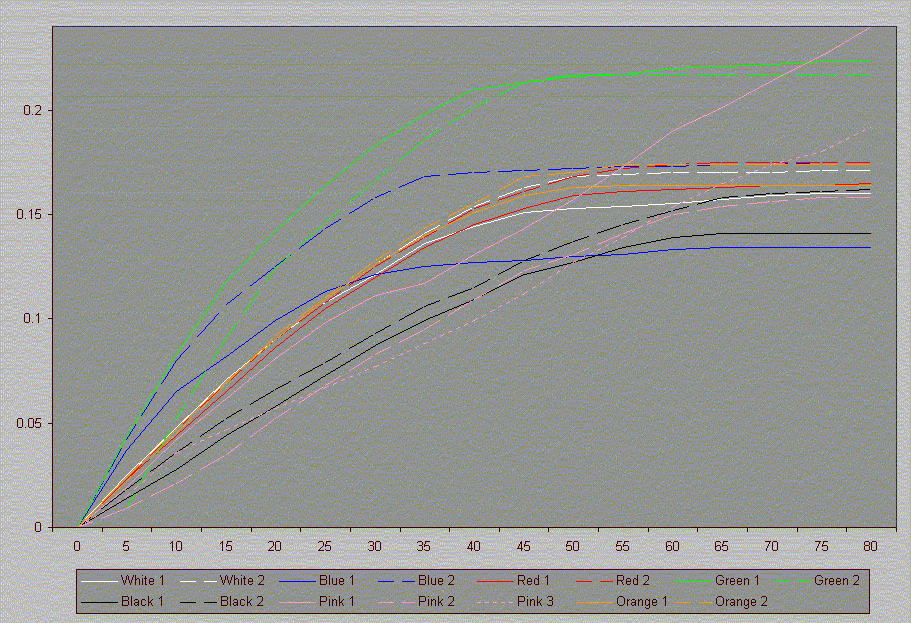Viewport: 911px width, 623px height.
Task: Click the 0.15 vertical axis label
Action: pos(30,214)
